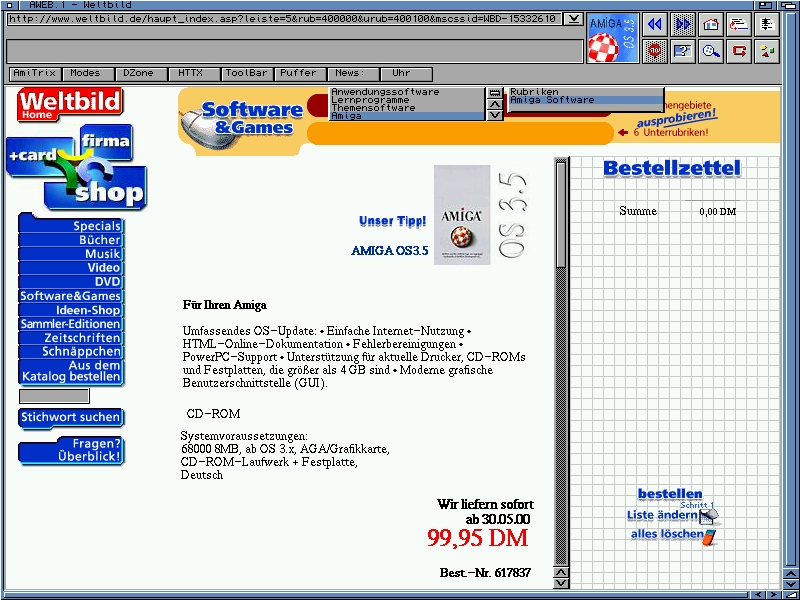Click the magnifying glass search icon
Image resolution: width=800 pixels, height=600 pixels.
[711, 51]
